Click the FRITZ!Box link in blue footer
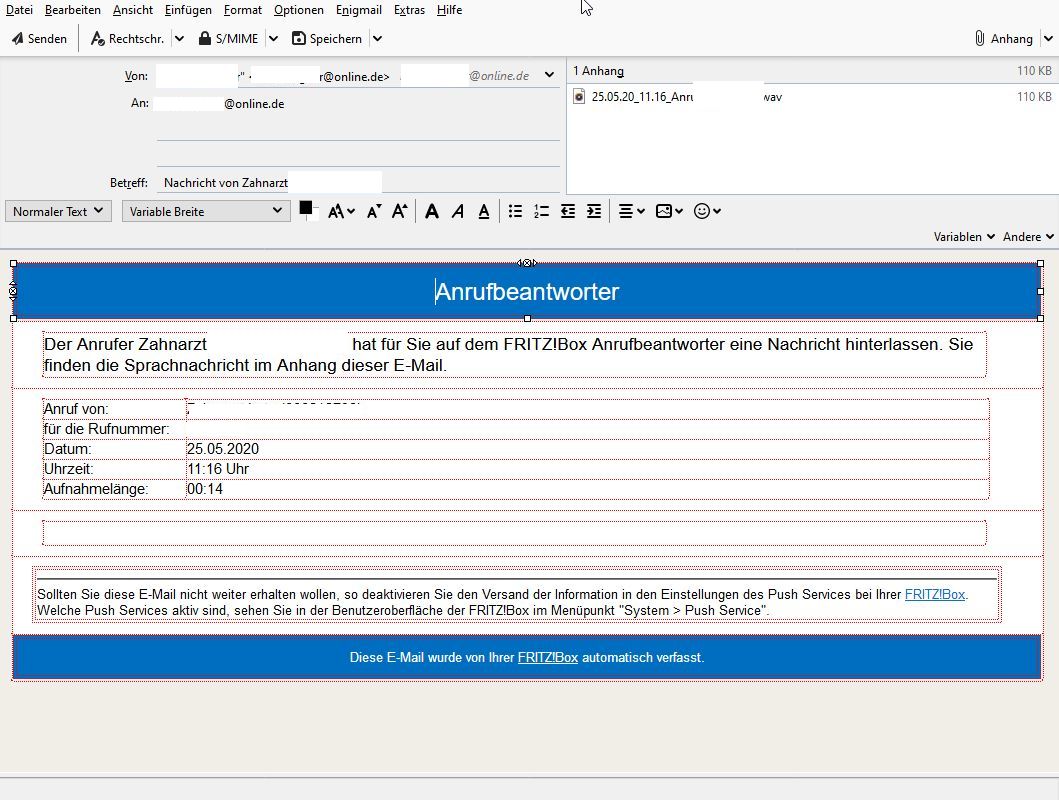 [x=548, y=658]
